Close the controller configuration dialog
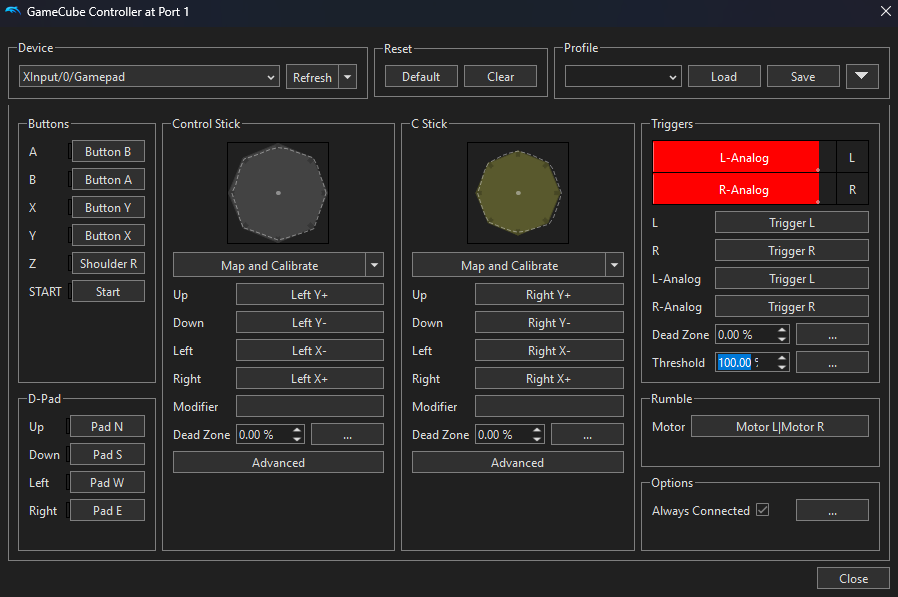 click(853, 578)
